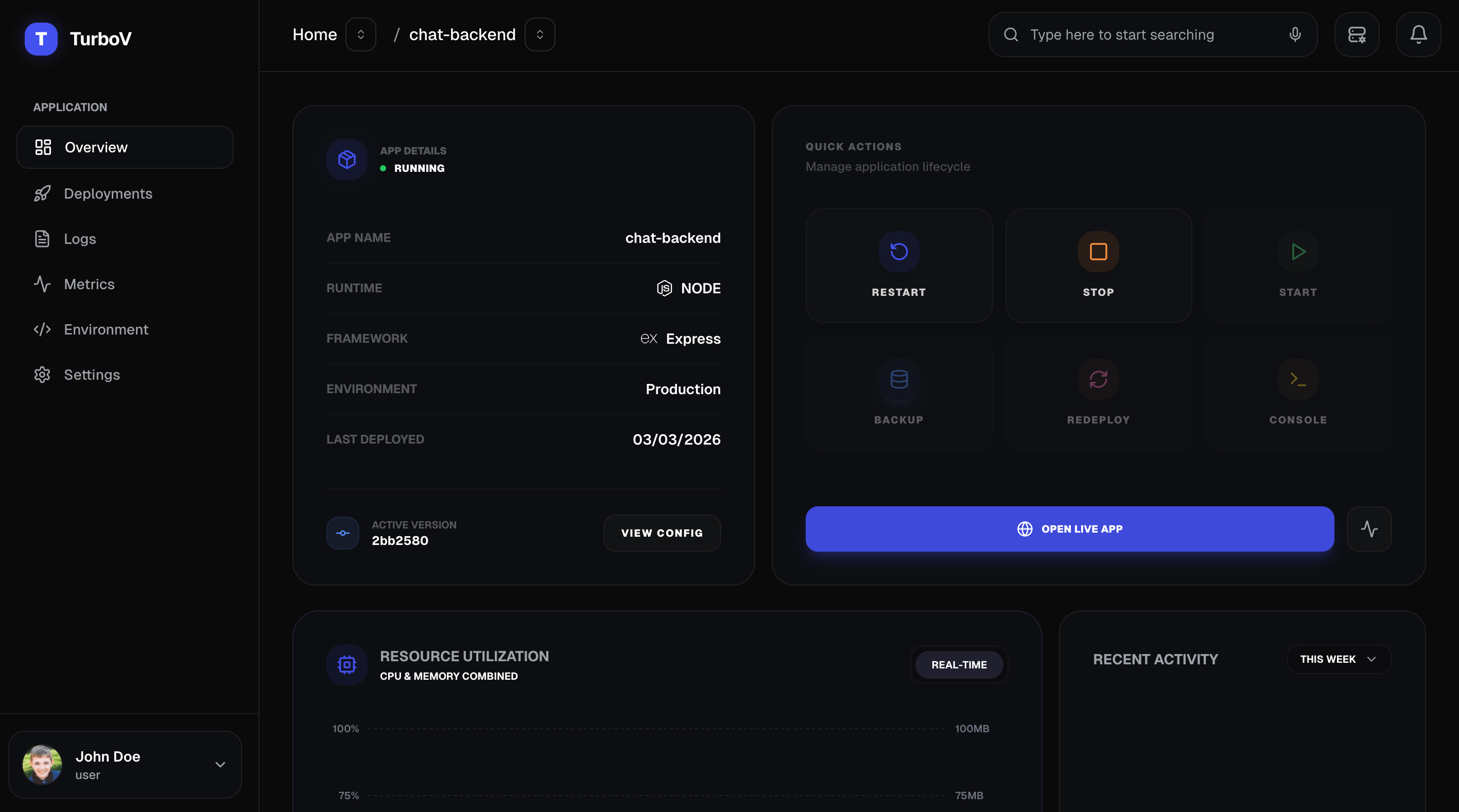Click John Doe's avatar photo

(42, 765)
